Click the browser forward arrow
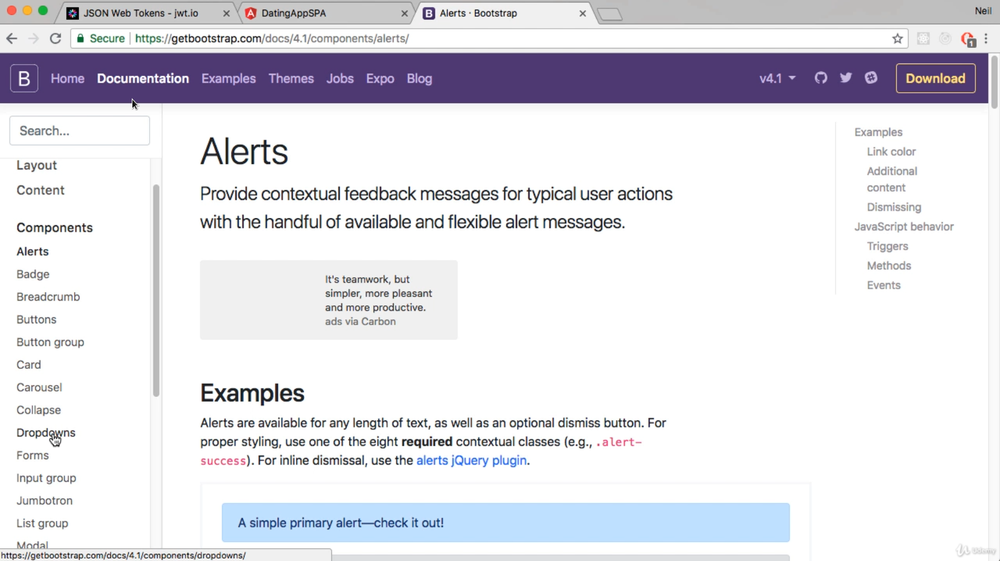Screen dimensions: 1000x561 click(x=33, y=38)
